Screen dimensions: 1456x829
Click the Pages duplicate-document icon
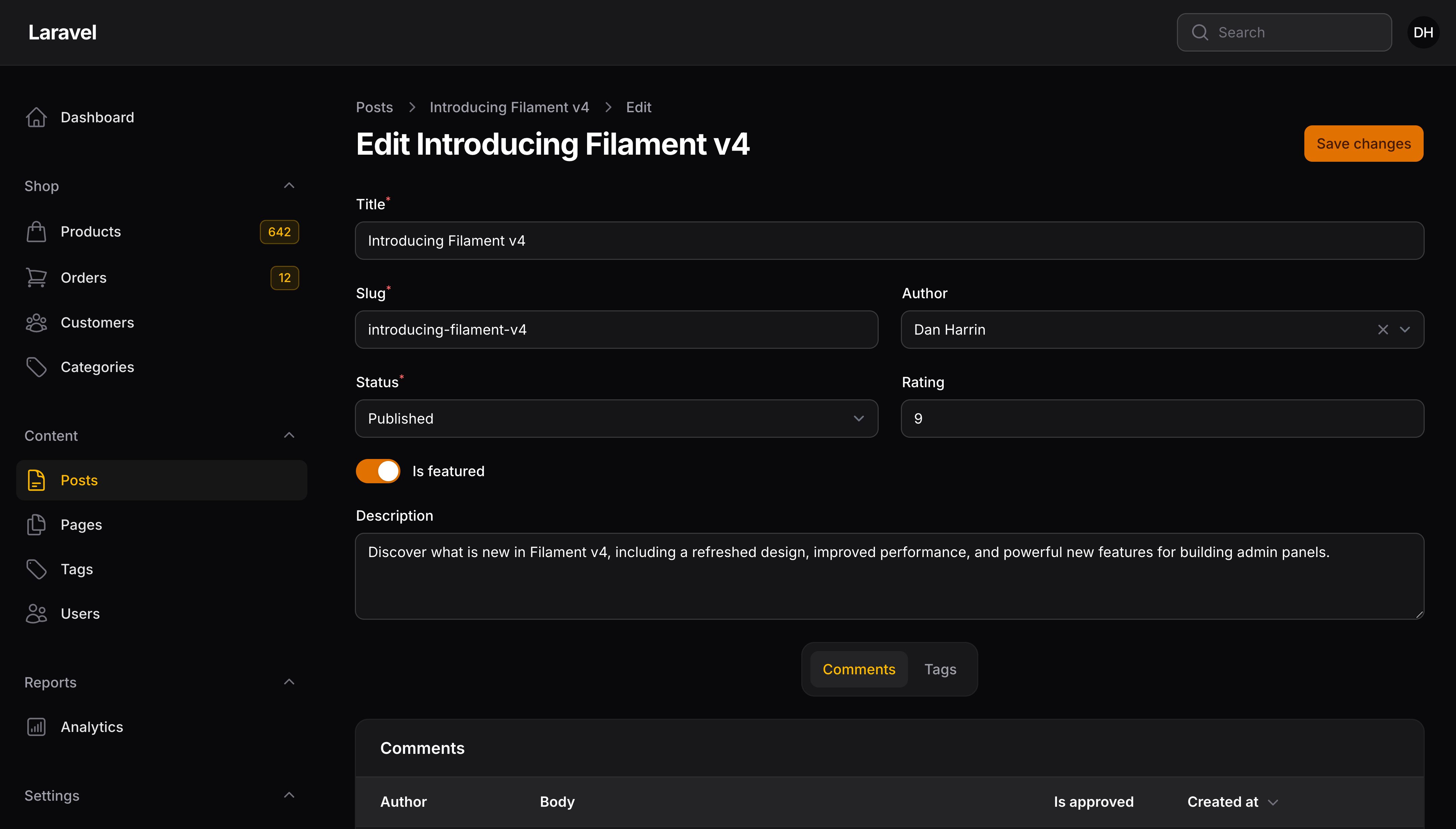click(x=36, y=525)
